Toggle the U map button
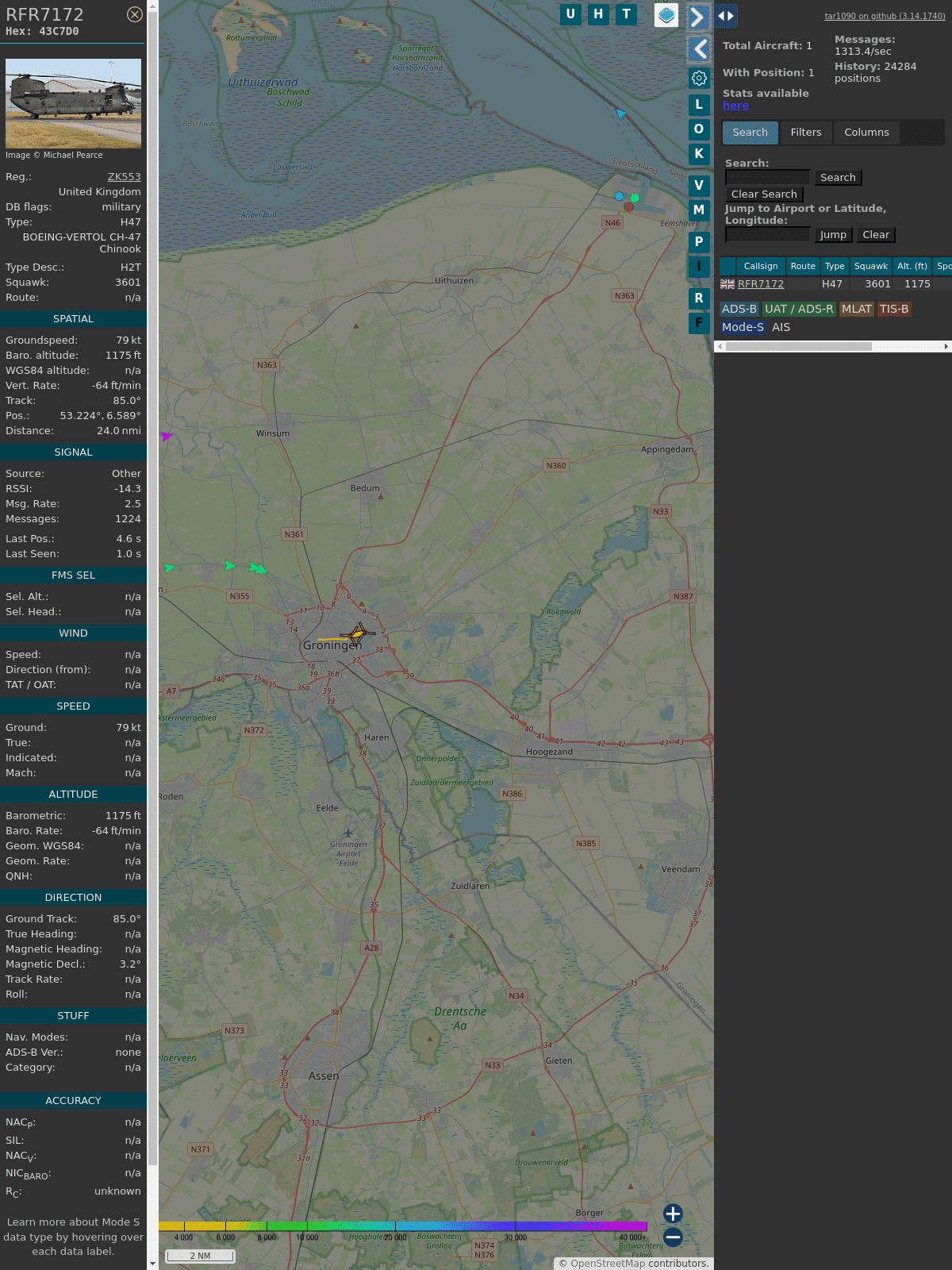This screenshot has width=952, height=1270. coord(570,14)
